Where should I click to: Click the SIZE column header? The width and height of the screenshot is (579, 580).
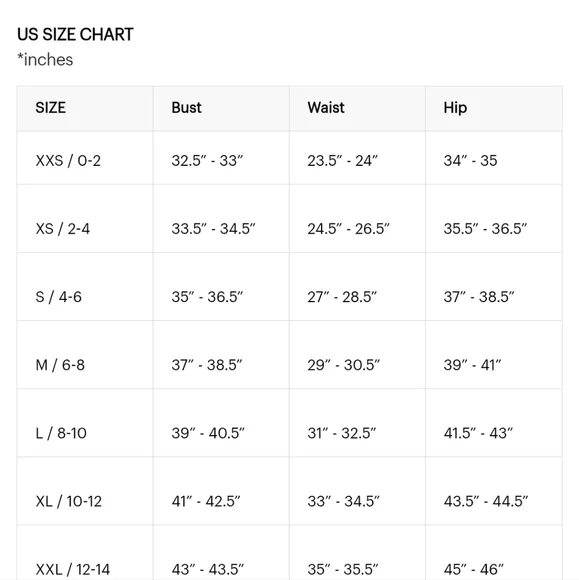pyautogui.click(x=51, y=108)
